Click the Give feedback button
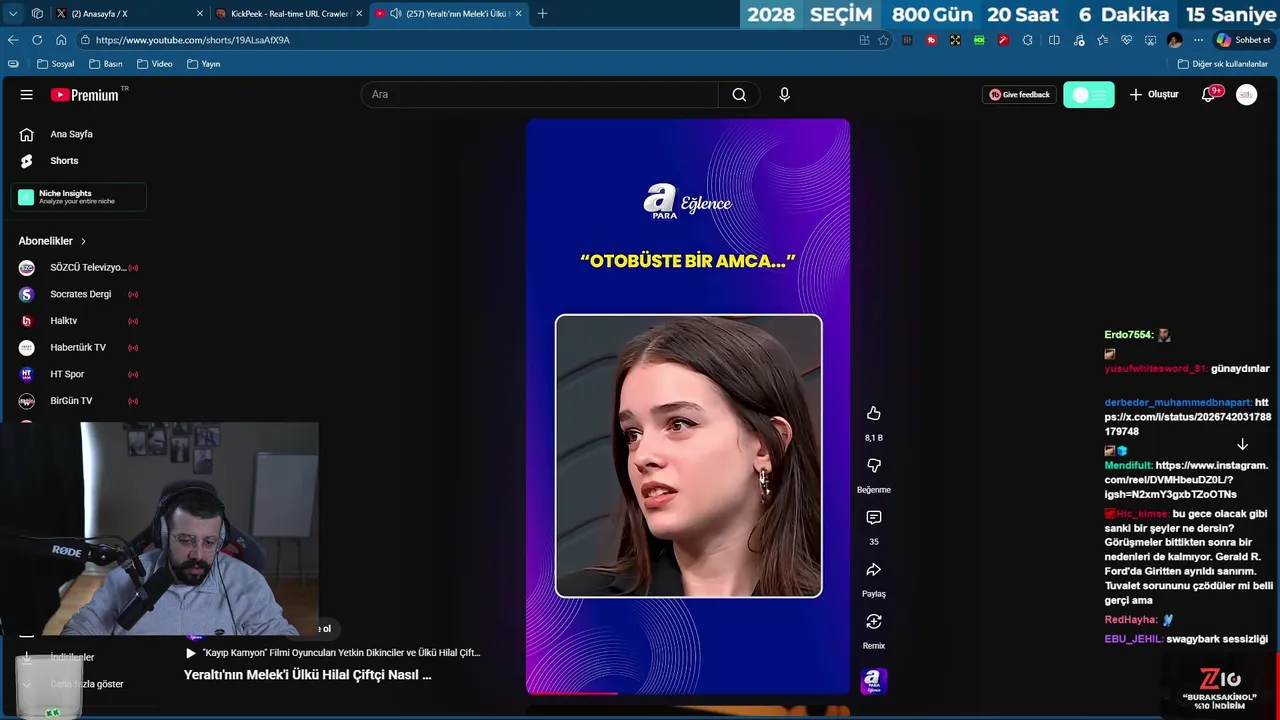Screen dimensions: 1280x720 (1019, 94)
